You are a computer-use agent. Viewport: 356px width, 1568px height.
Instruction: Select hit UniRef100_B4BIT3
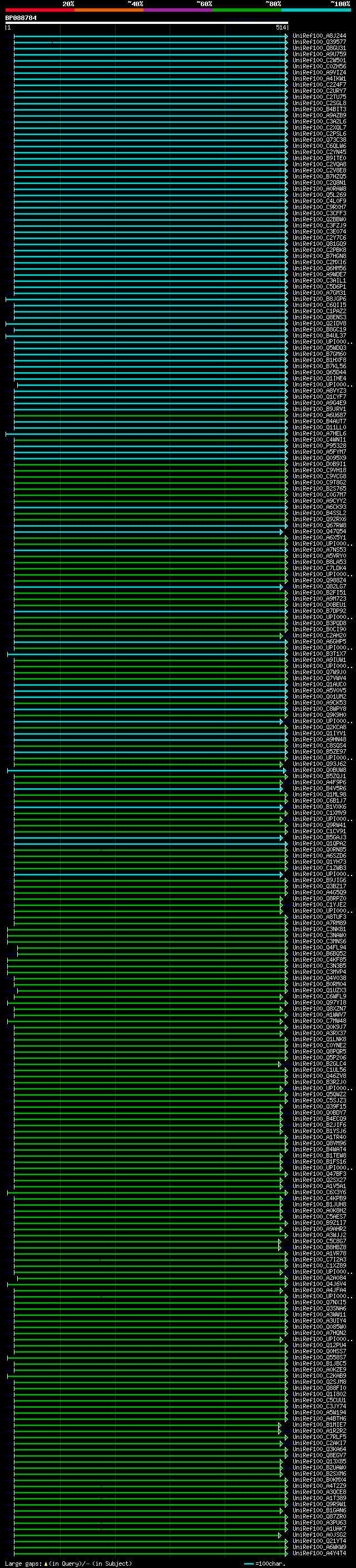coord(319,110)
